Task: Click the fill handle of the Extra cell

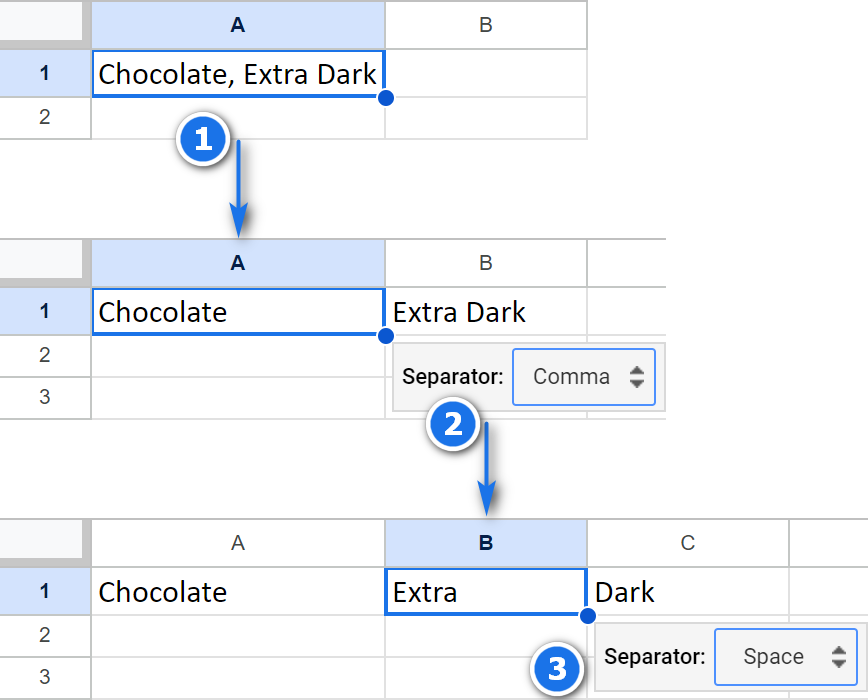Action: click(x=587, y=616)
